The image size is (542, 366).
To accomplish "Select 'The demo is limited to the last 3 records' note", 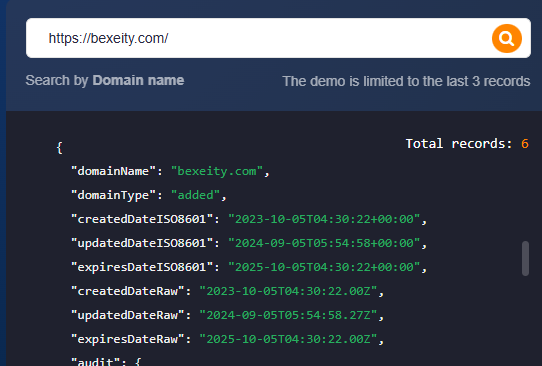I will pyautogui.click(x=406, y=82).
